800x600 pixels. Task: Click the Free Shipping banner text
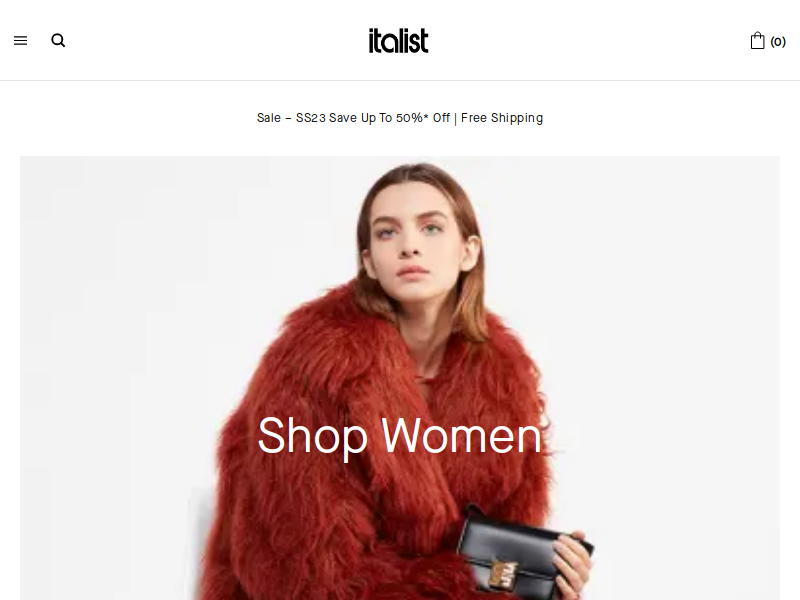[502, 118]
